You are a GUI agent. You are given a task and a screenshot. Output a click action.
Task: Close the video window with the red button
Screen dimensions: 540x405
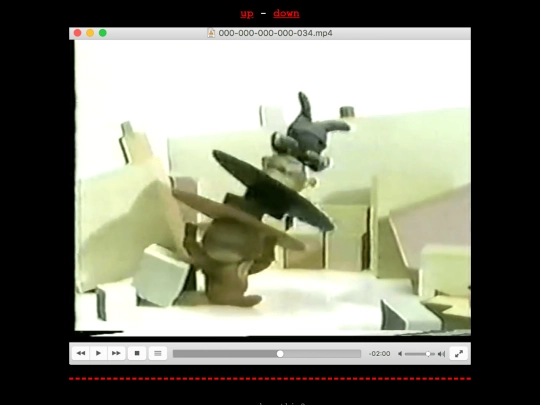point(77,33)
